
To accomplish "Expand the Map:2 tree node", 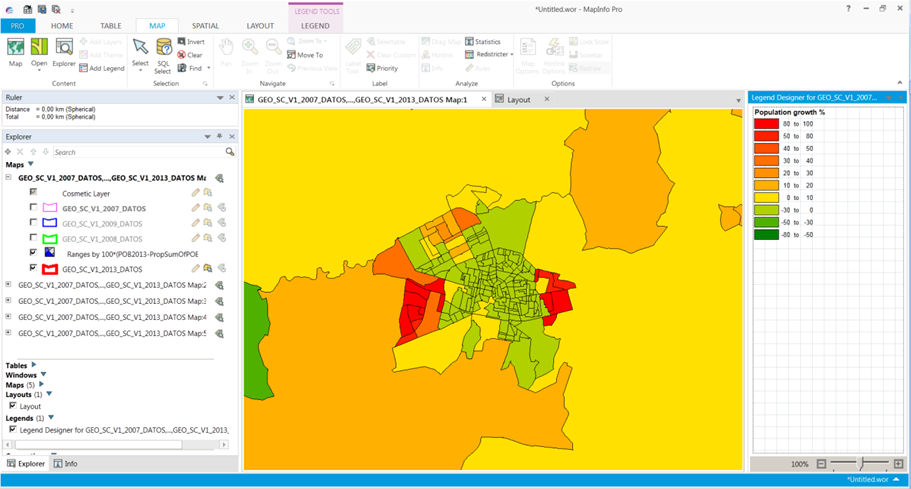I will 8,285.
